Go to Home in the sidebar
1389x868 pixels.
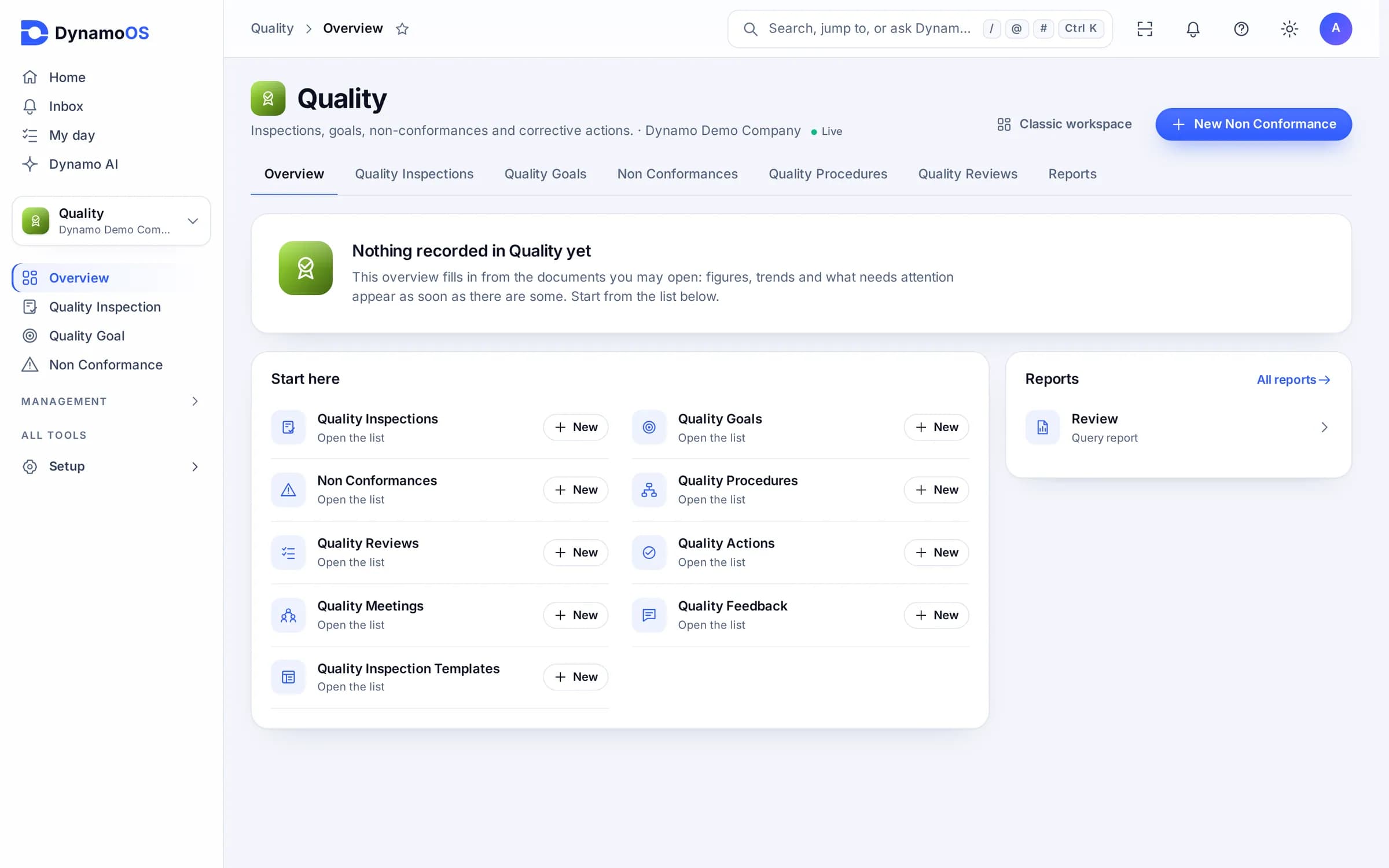[111, 77]
